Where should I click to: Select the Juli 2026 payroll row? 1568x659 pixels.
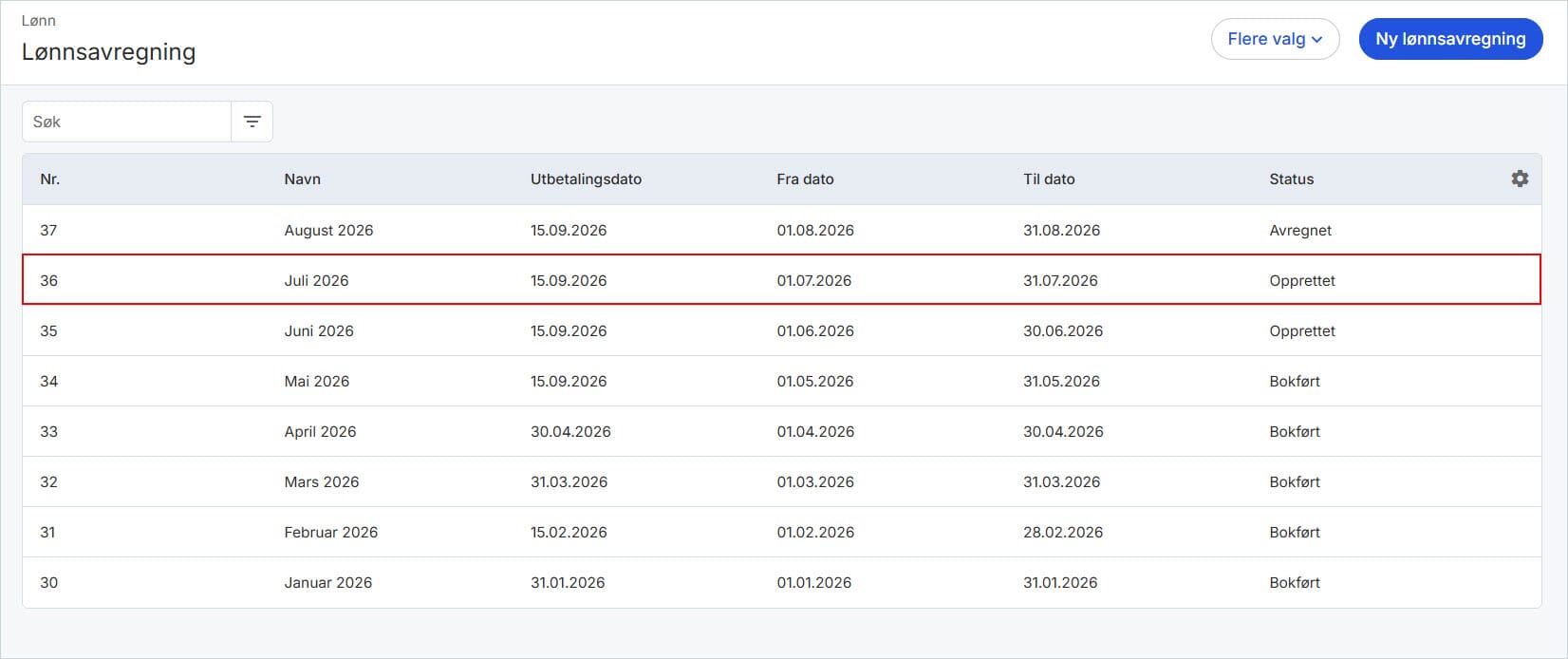tap(782, 280)
